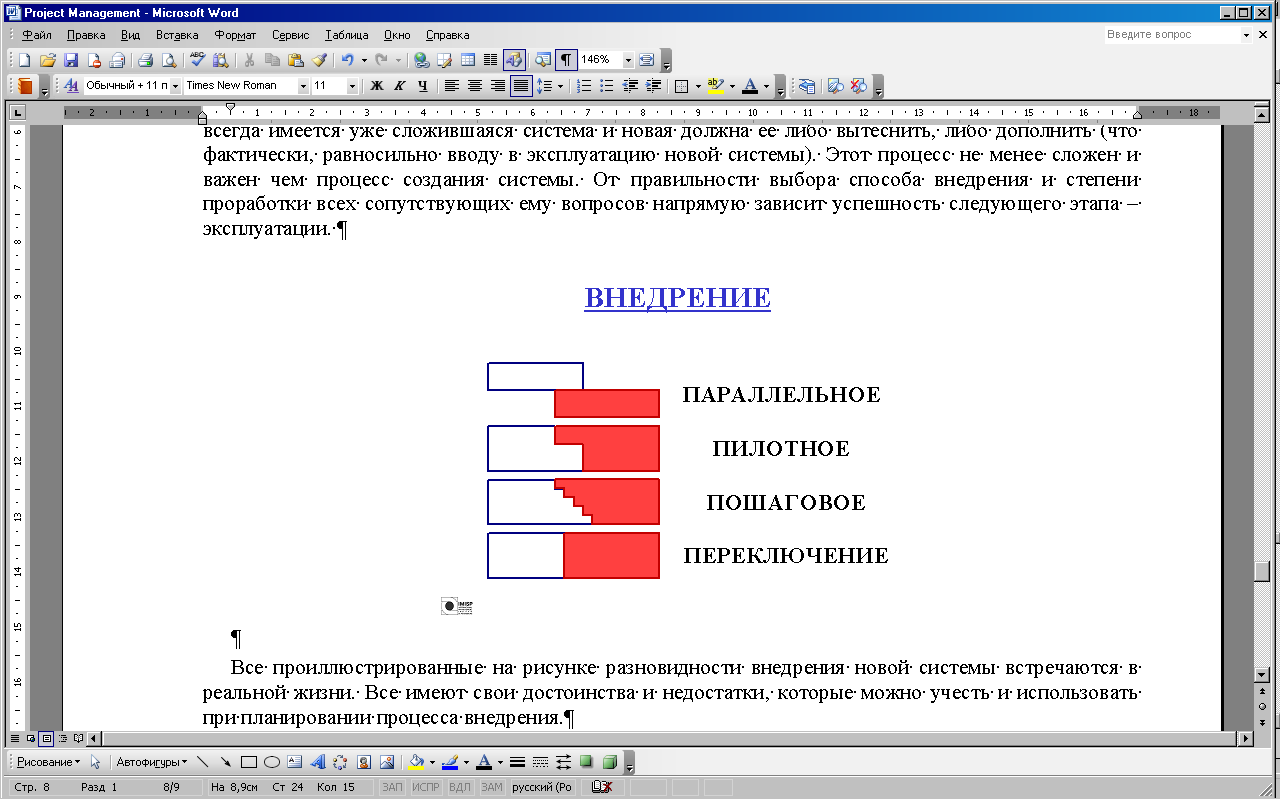Open the Columns layout button
Image resolution: width=1280 pixels, height=800 pixels.
(491, 60)
